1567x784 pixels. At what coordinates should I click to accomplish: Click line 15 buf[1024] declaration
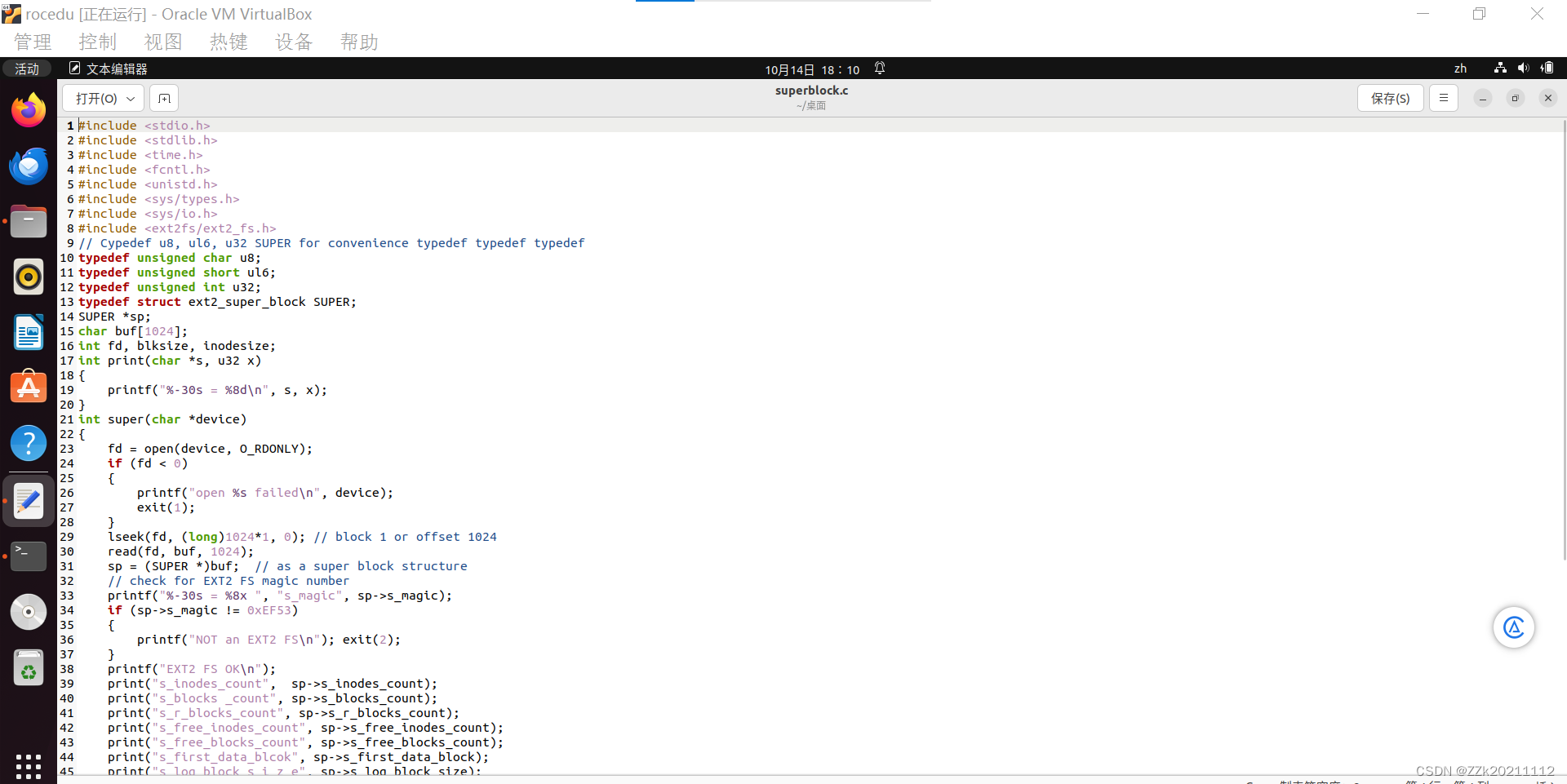coord(133,331)
